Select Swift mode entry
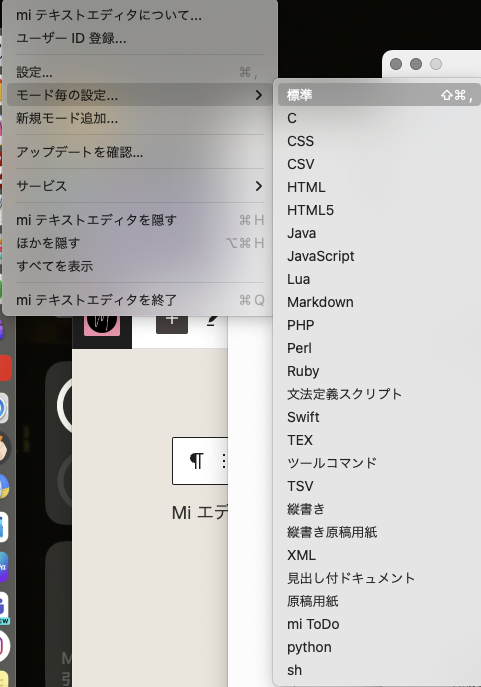 [x=379, y=417]
